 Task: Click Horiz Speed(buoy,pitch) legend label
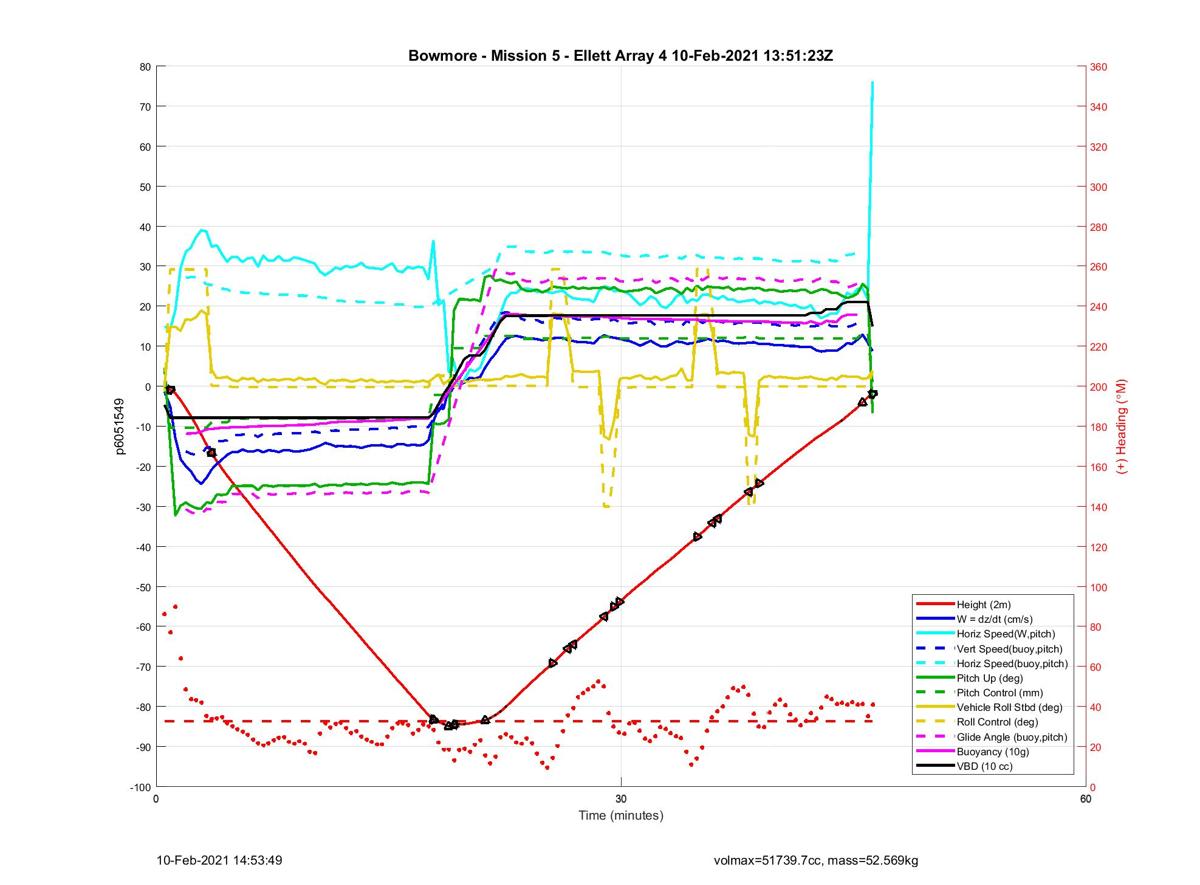(x=1012, y=663)
